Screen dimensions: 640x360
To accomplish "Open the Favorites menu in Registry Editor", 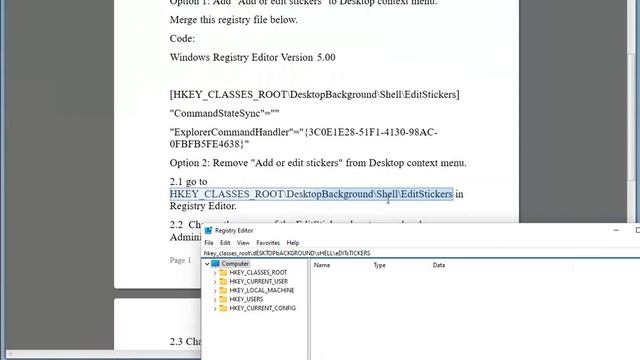I will [x=268, y=243].
